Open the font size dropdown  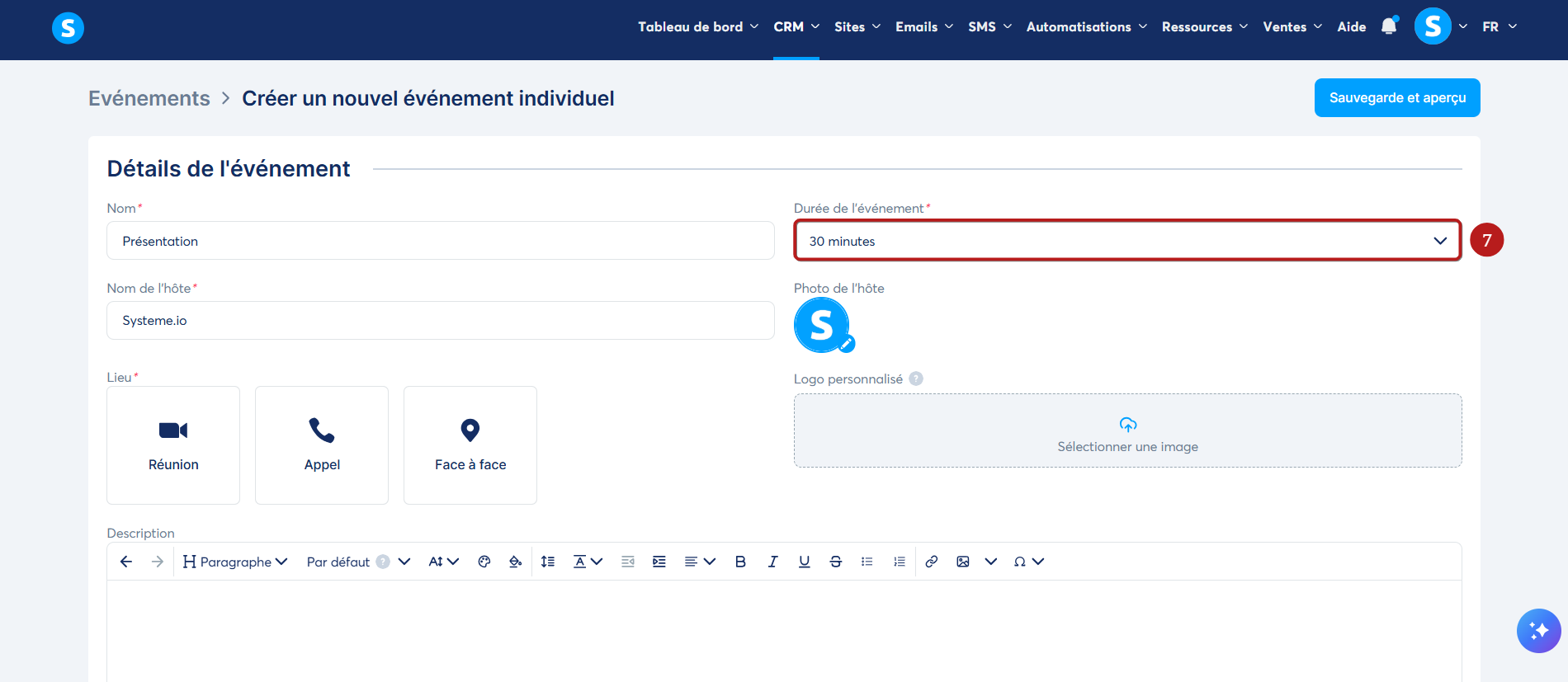(443, 562)
